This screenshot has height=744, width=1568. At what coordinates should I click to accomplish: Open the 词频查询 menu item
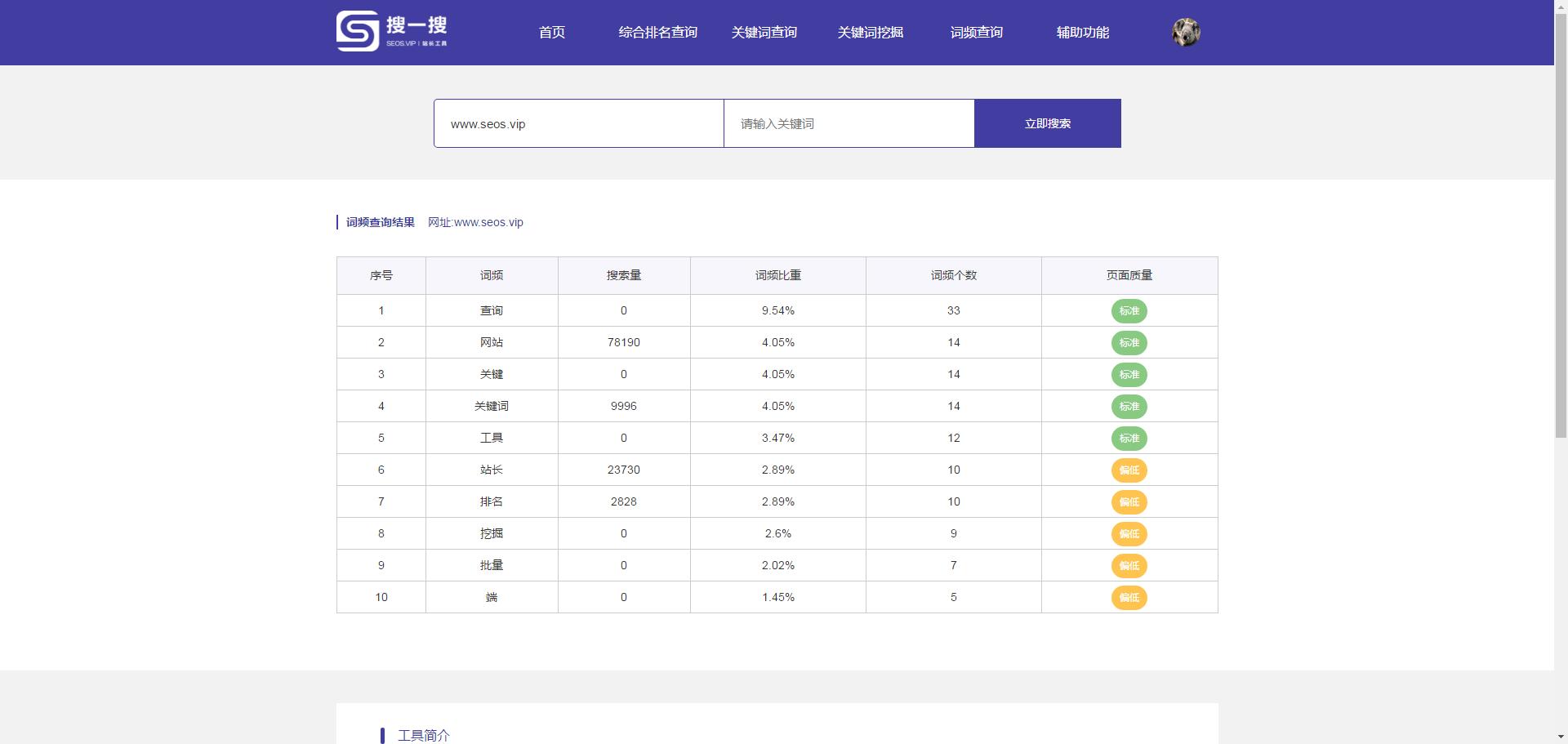tap(977, 33)
